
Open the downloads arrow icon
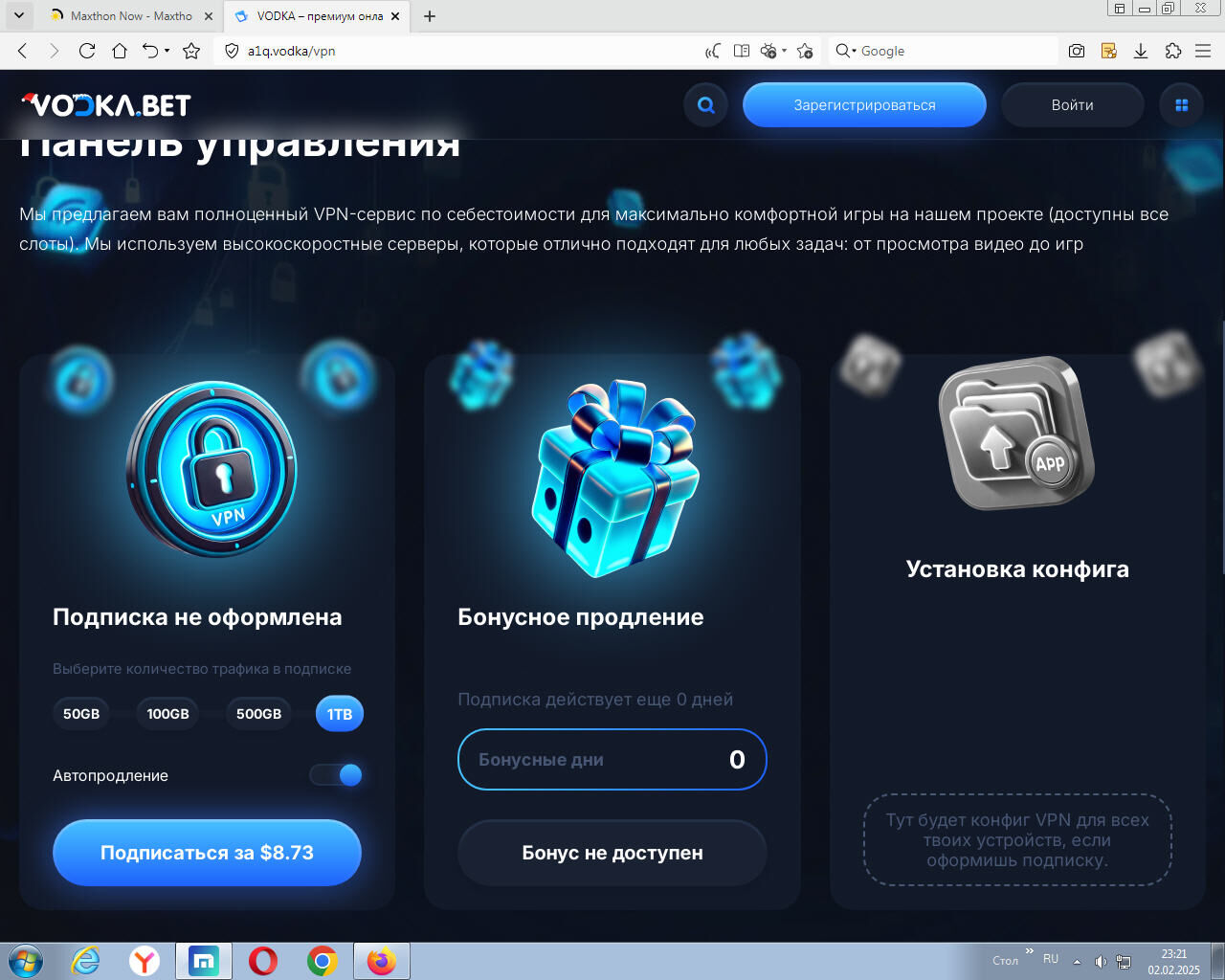[1141, 51]
